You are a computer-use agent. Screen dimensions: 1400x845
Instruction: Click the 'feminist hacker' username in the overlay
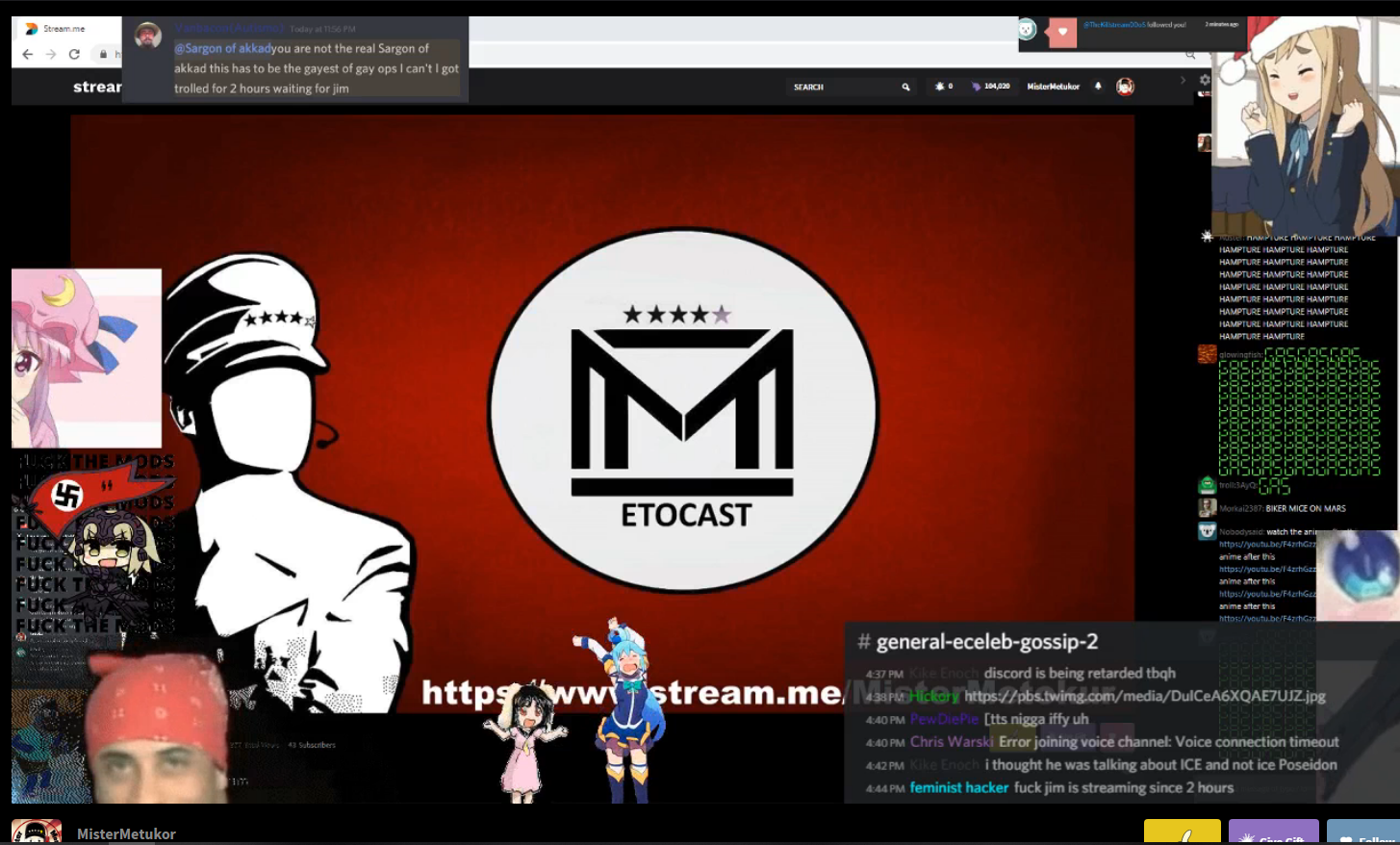pos(959,787)
